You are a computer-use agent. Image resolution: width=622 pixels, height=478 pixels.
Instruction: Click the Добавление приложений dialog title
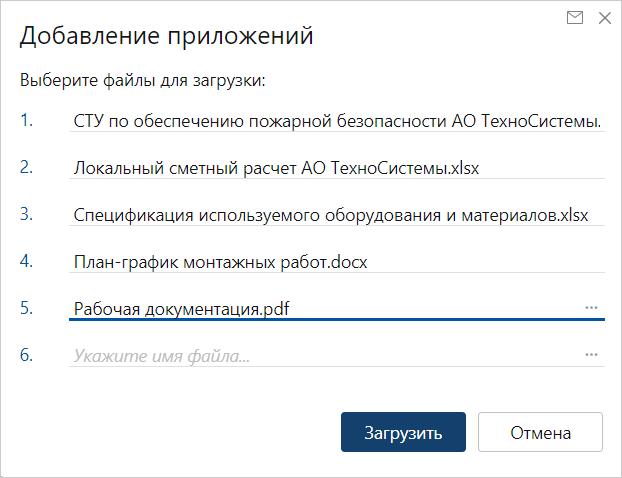[x=167, y=36]
